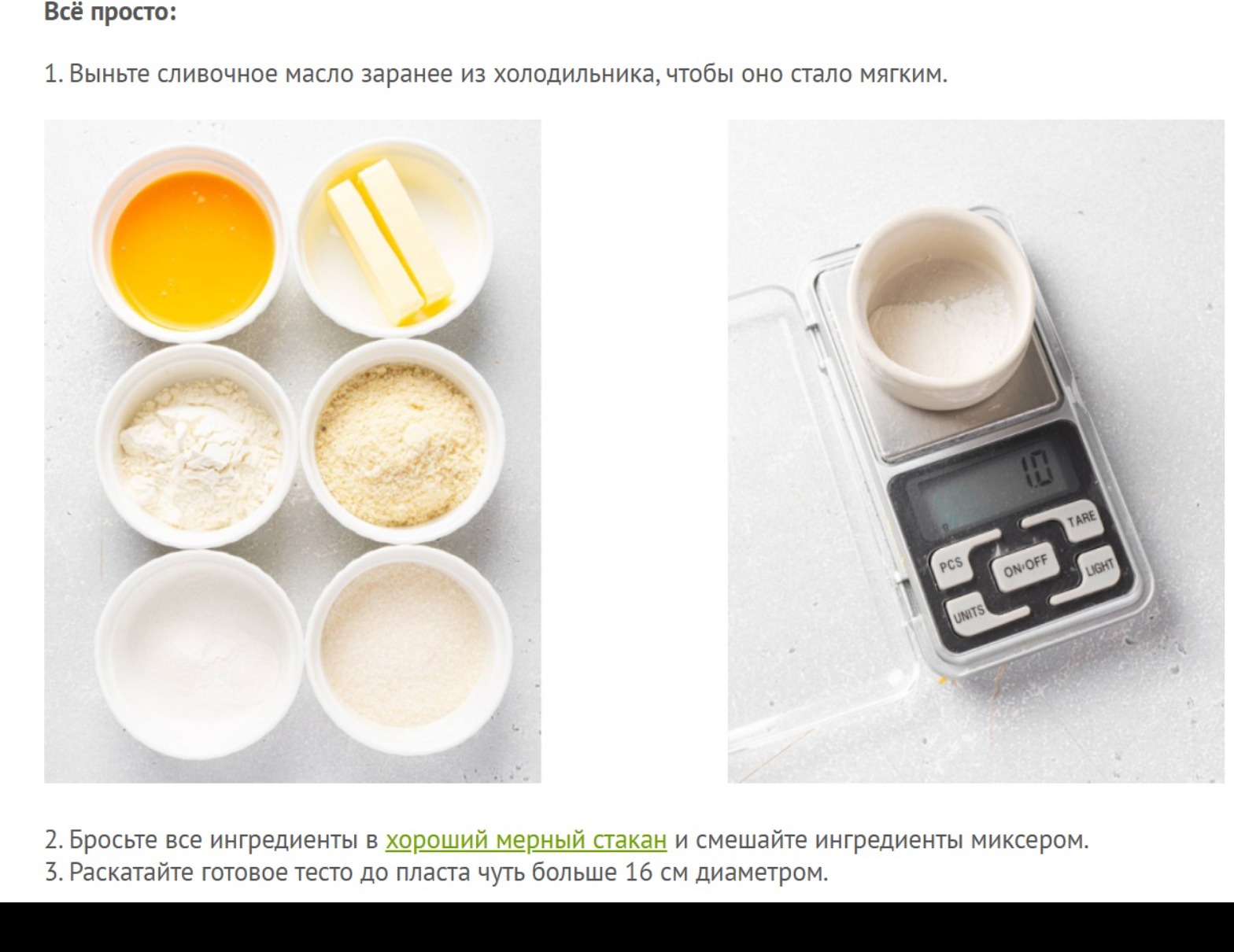The height and width of the screenshot is (952, 1234).
Task: Click the 'Всё просто:' heading
Action: pos(110,12)
